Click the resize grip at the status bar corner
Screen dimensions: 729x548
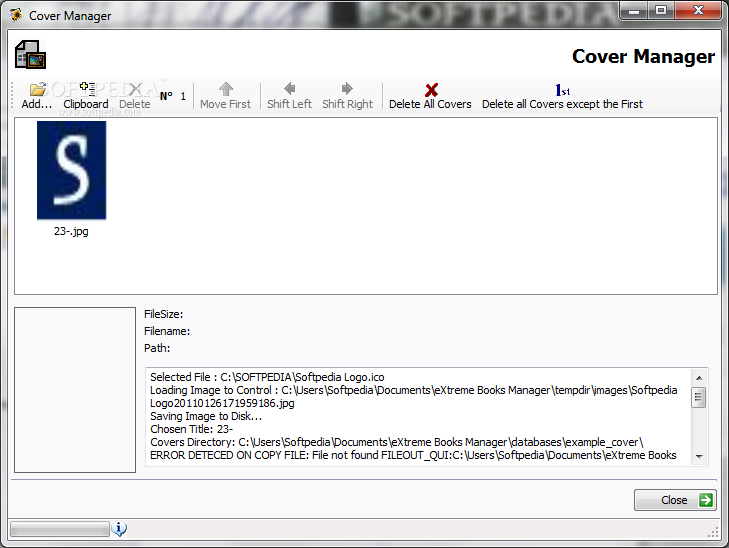tap(713, 533)
